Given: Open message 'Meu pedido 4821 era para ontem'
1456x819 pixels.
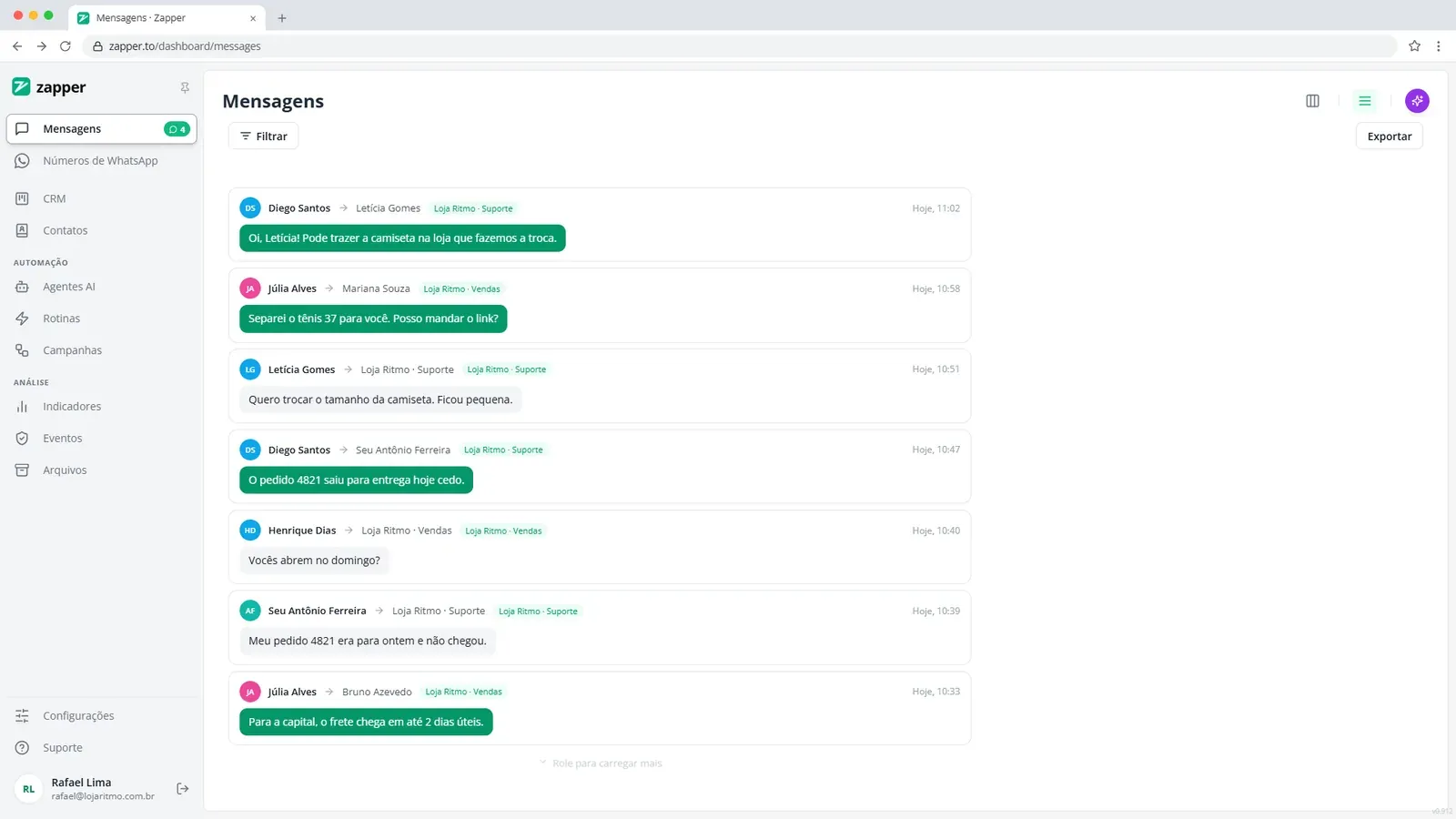Looking at the screenshot, I should coord(368,641).
